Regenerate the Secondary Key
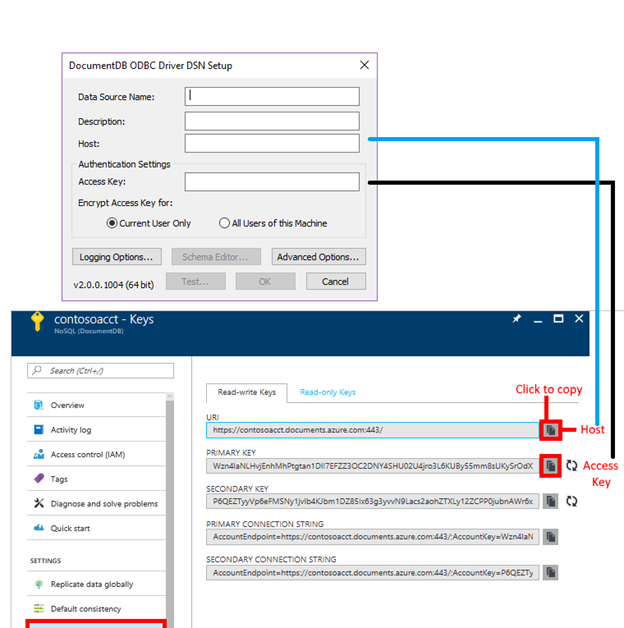This screenshot has height=628, width=624. [572, 501]
